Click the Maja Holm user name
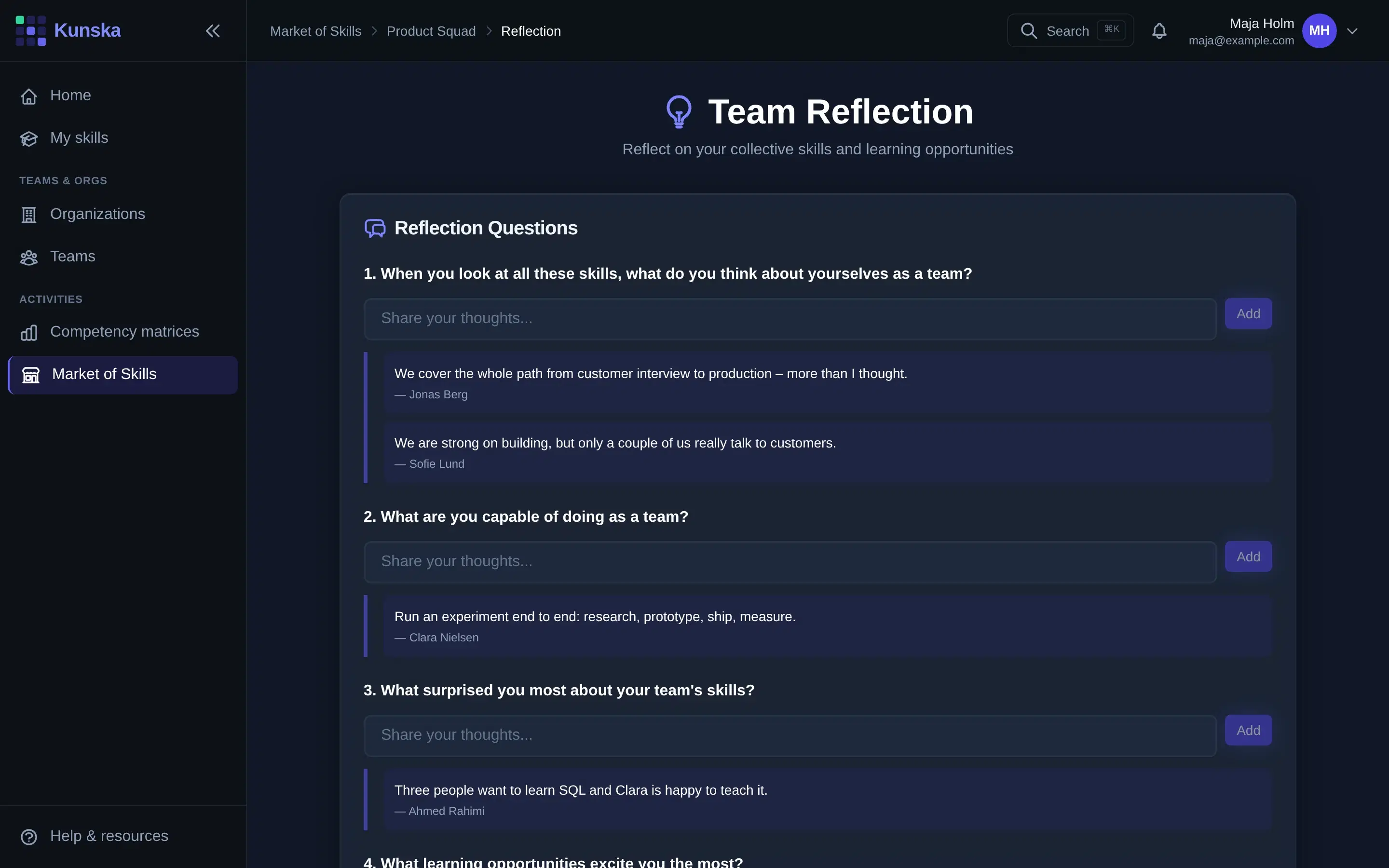The image size is (1389, 868). 1262,24
